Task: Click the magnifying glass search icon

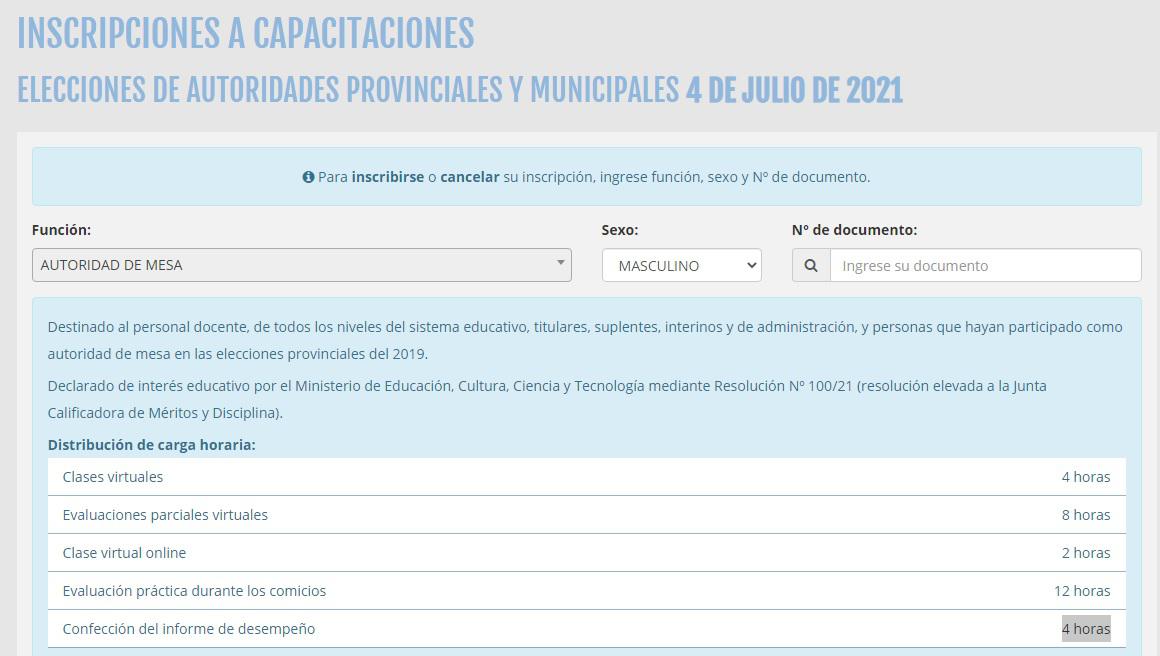Action: (x=811, y=265)
